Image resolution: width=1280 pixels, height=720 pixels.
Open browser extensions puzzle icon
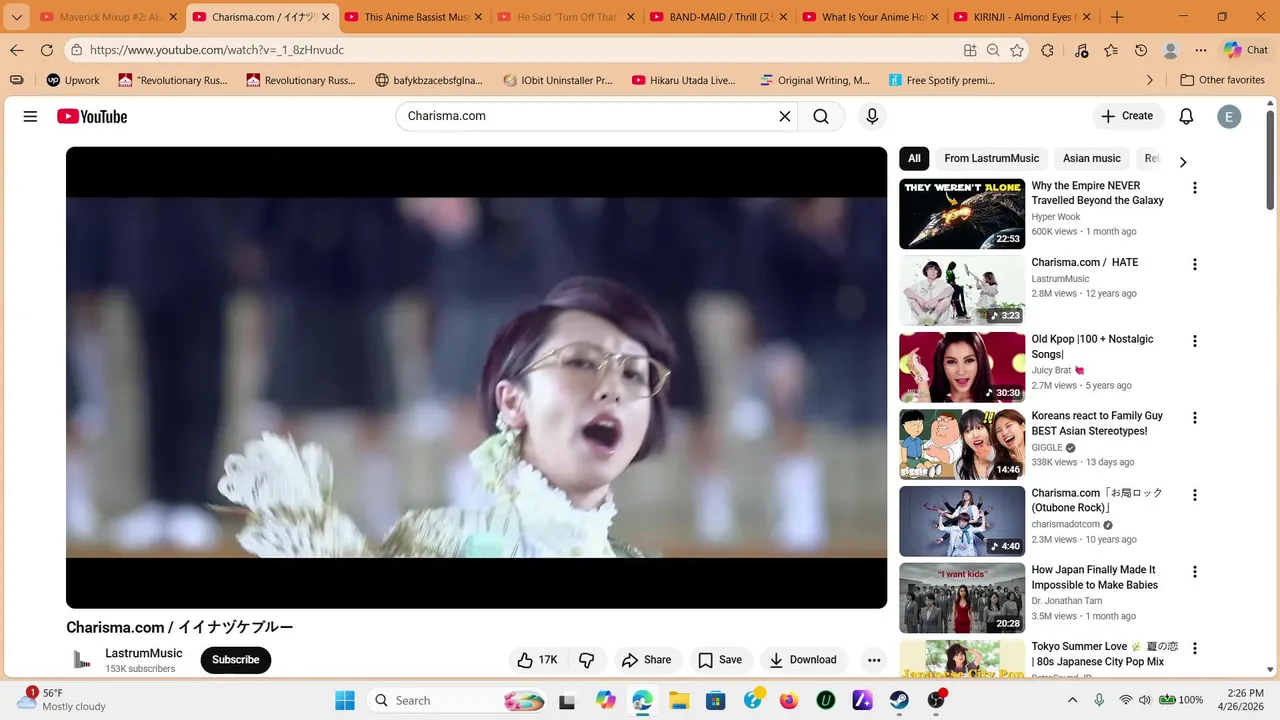pyautogui.click(x=1048, y=50)
